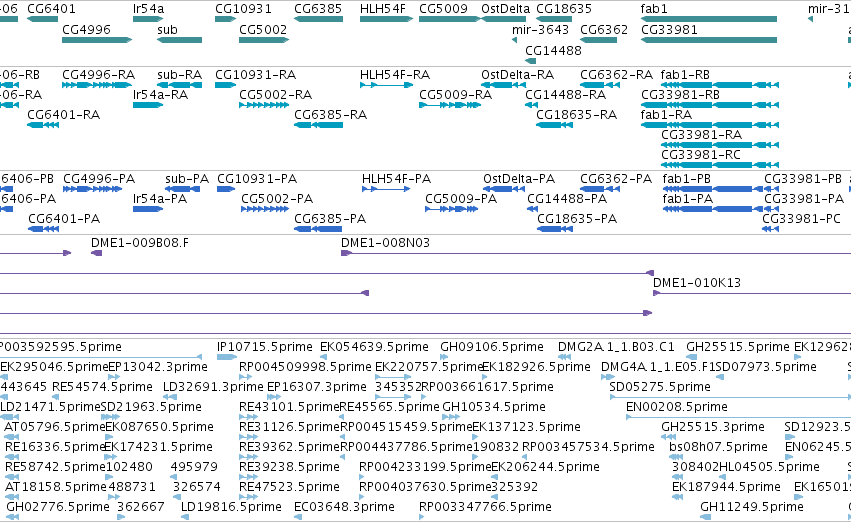The image size is (851, 522).
Task: Click the CG33981-PB protein glyph
Action: click(x=771, y=189)
